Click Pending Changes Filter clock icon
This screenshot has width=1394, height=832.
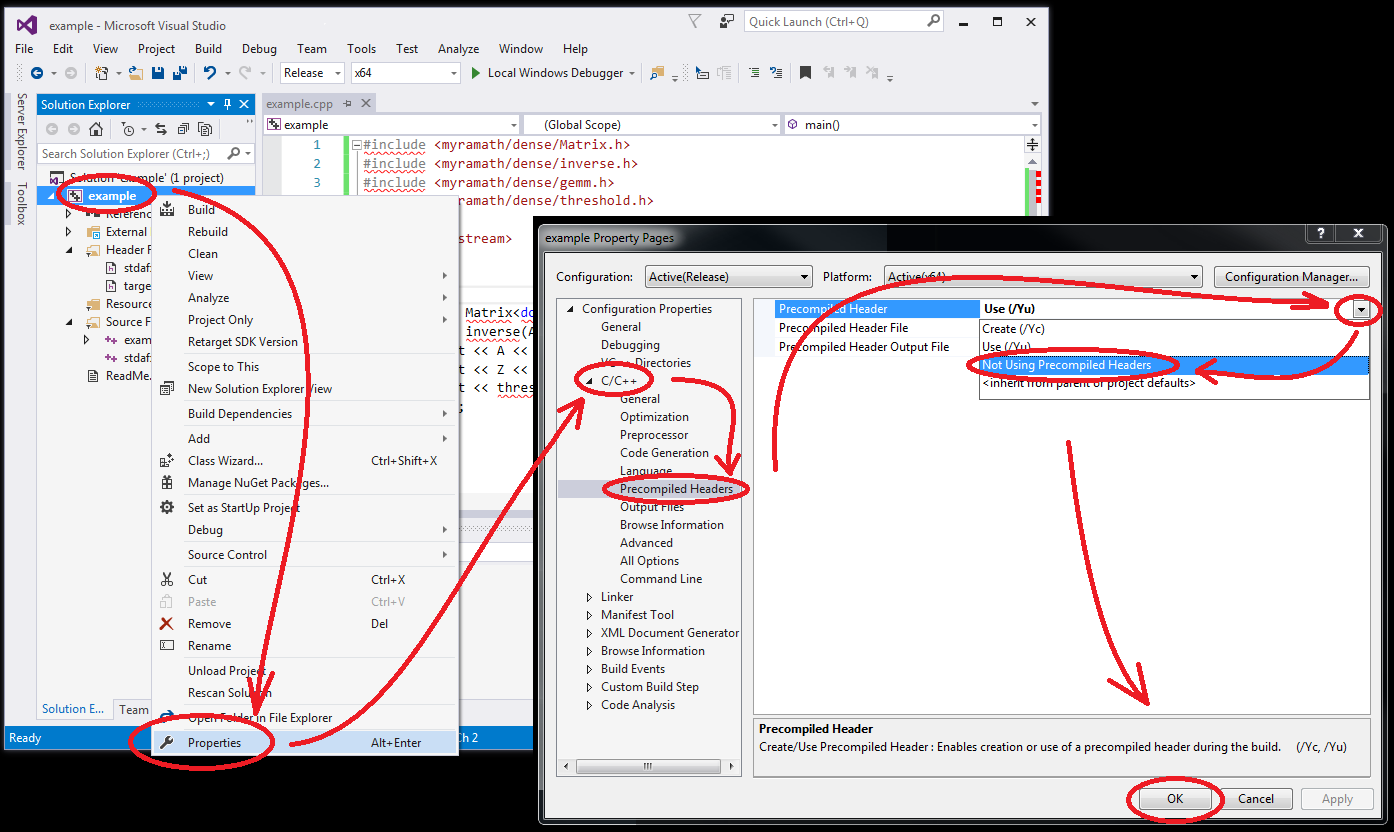pos(127,129)
